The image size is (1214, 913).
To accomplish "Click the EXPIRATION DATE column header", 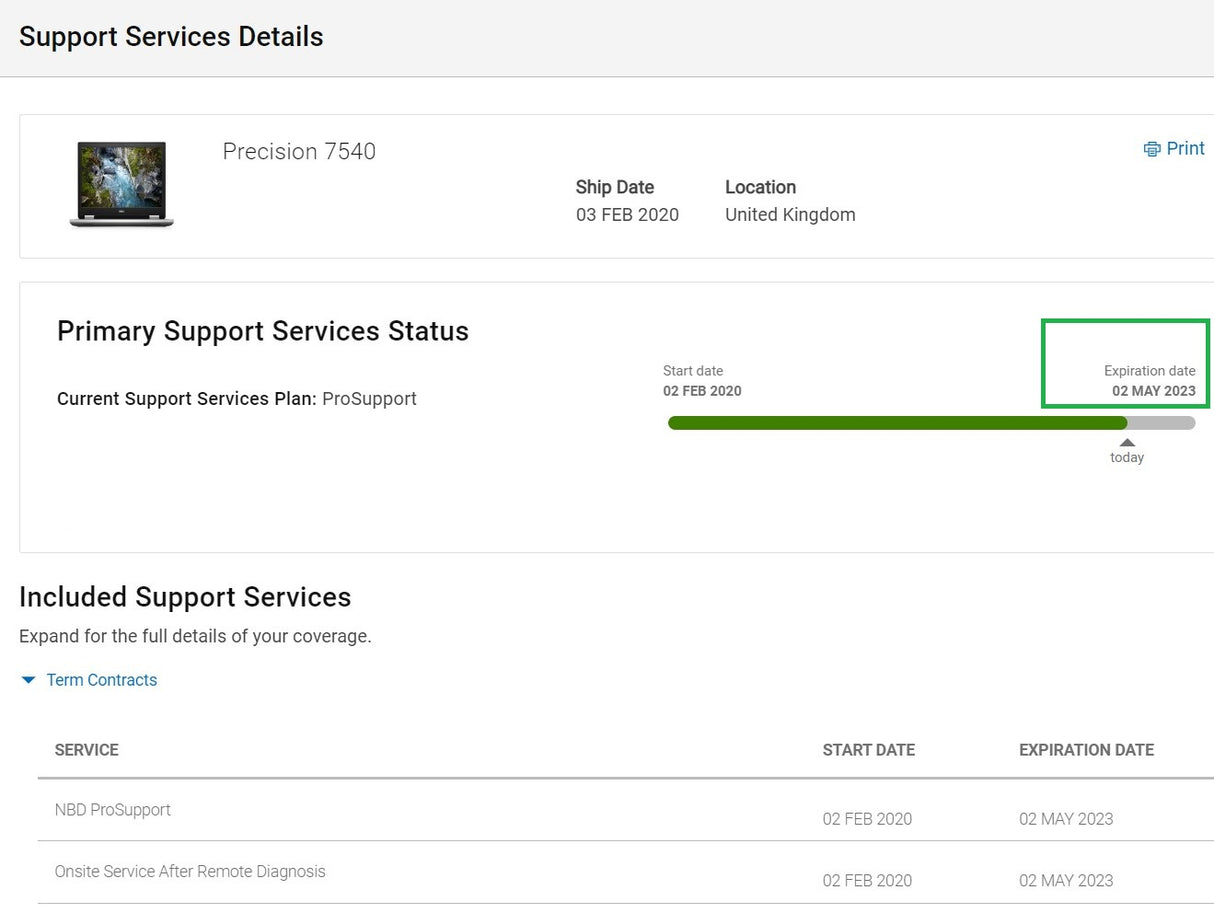I will [x=1086, y=750].
